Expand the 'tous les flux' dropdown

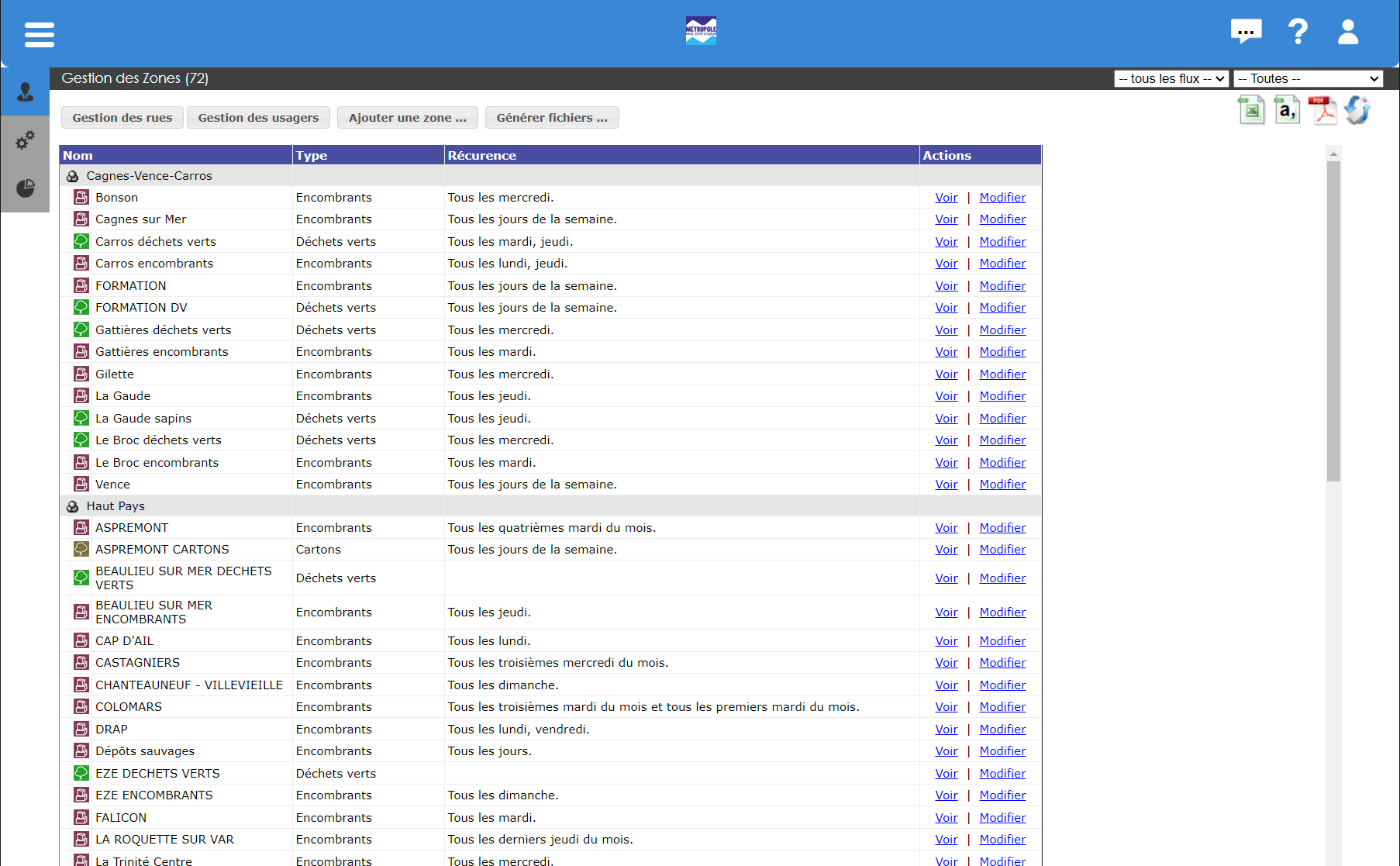[x=1171, y=78]
